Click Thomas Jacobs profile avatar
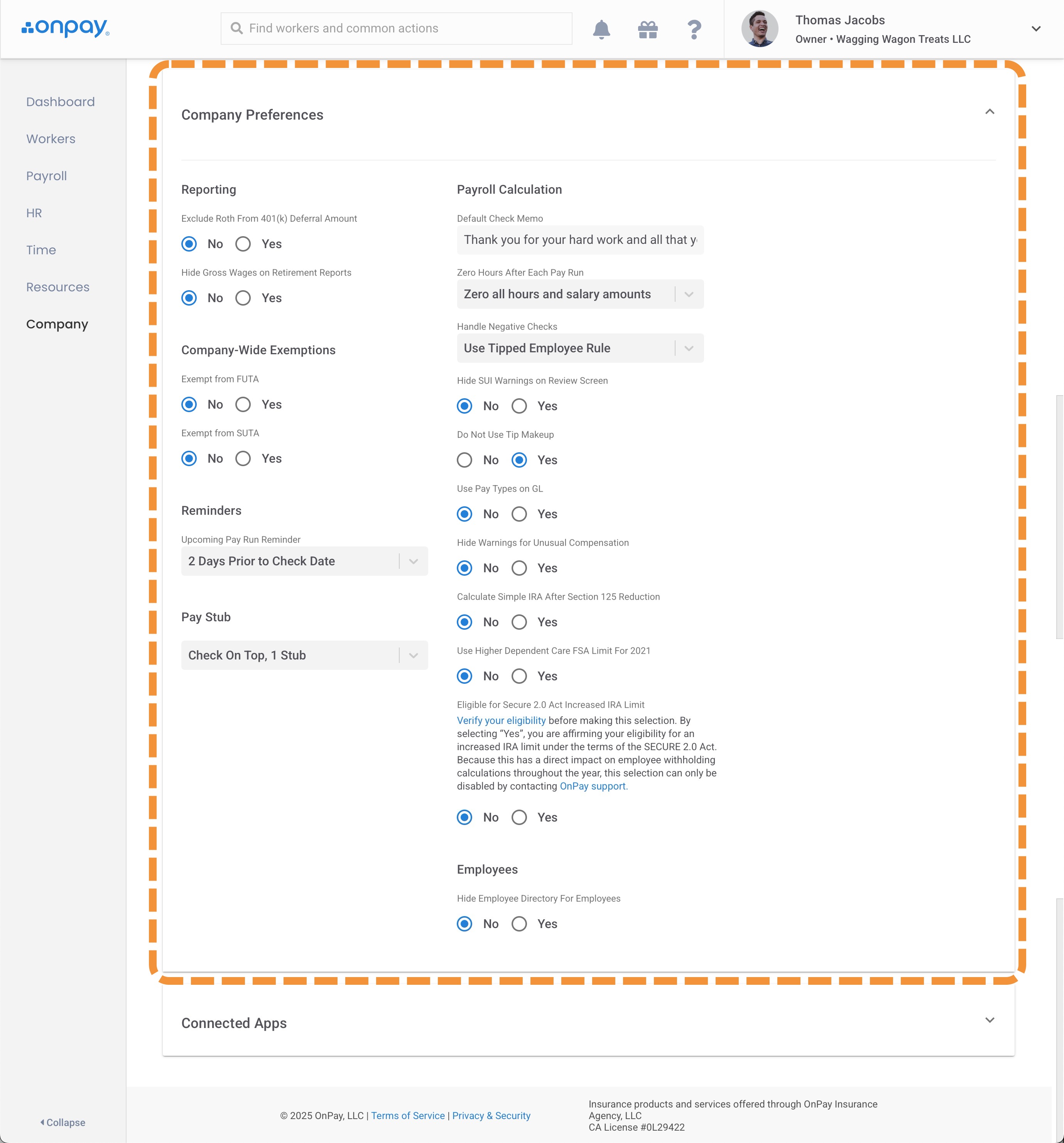Screen dimensions: 1064x1143 (x=759, y=29)
